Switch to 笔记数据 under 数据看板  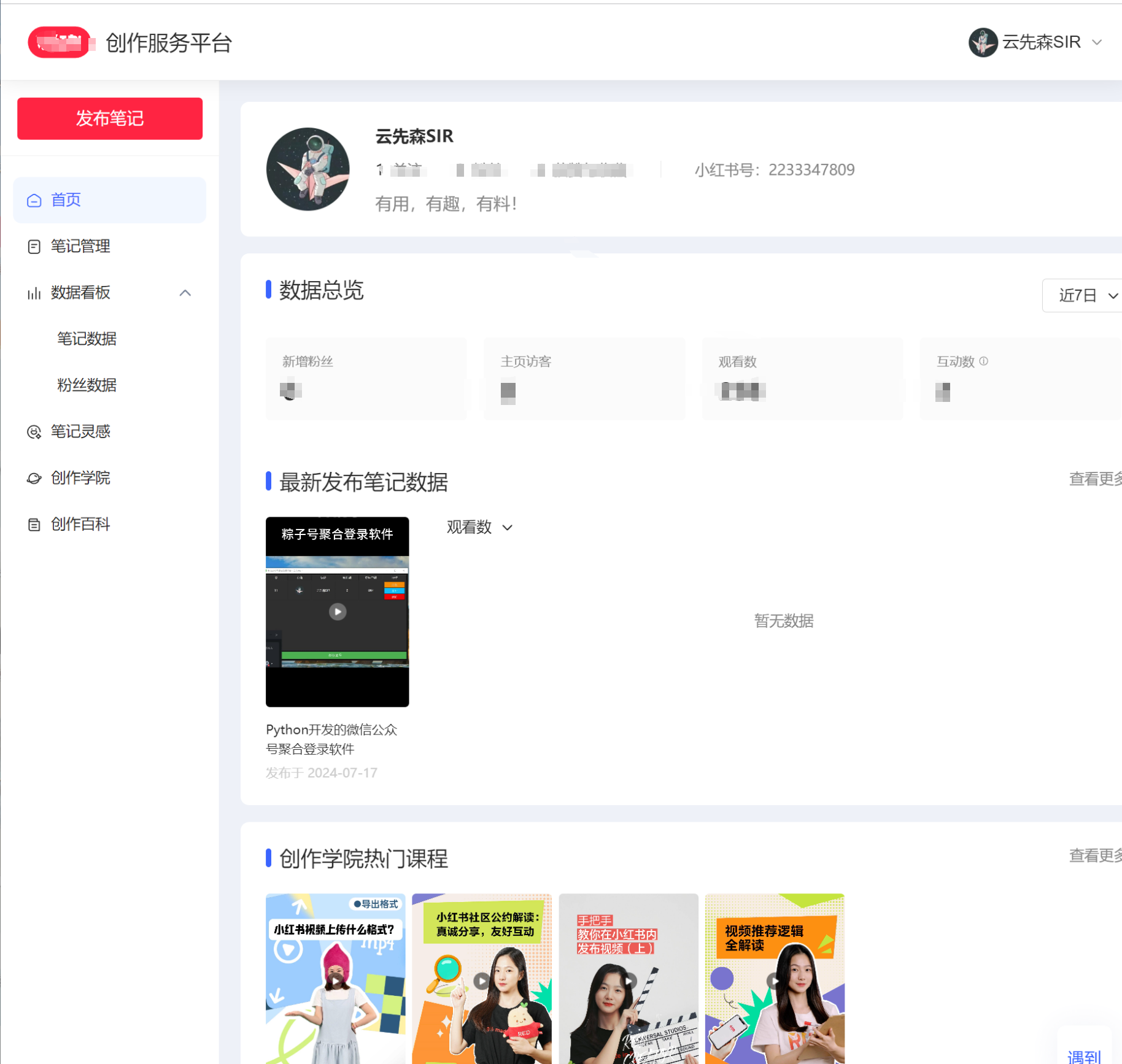click(x=86, y=339)
